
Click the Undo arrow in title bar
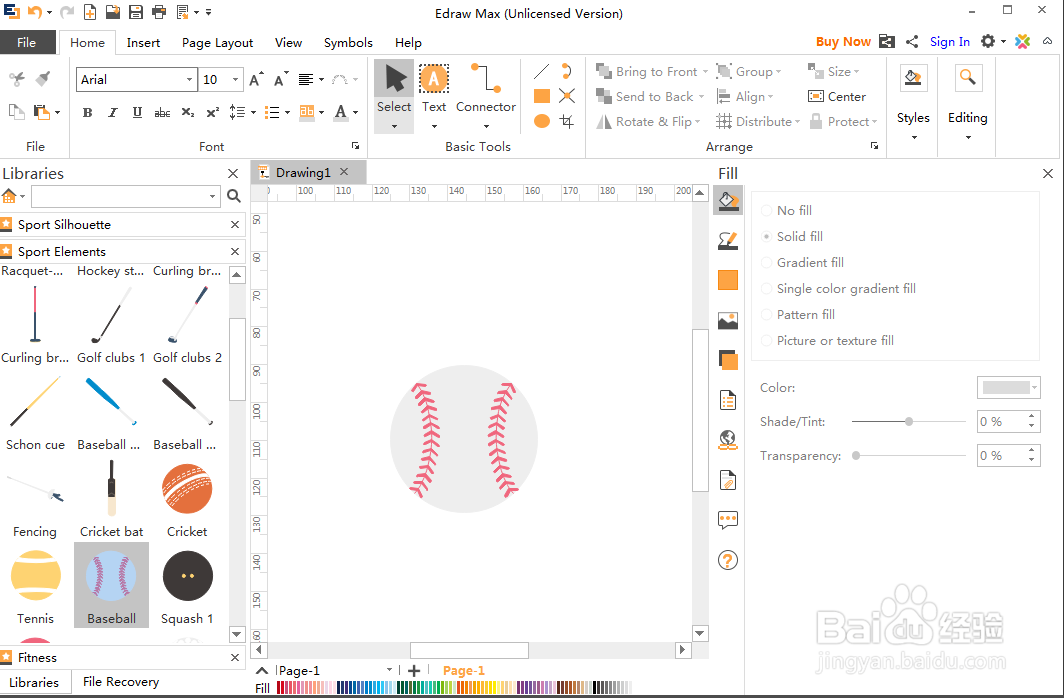click(x=34, y=12)
